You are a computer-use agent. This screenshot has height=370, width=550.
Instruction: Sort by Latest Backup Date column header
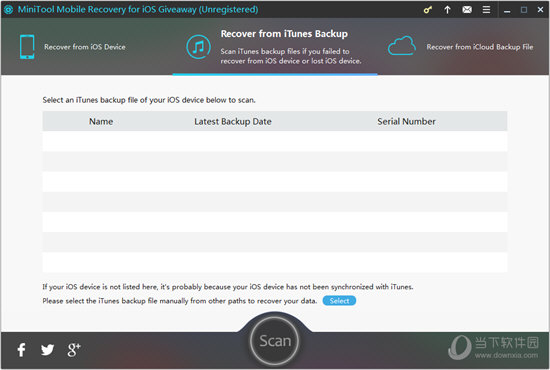point(233,121)
